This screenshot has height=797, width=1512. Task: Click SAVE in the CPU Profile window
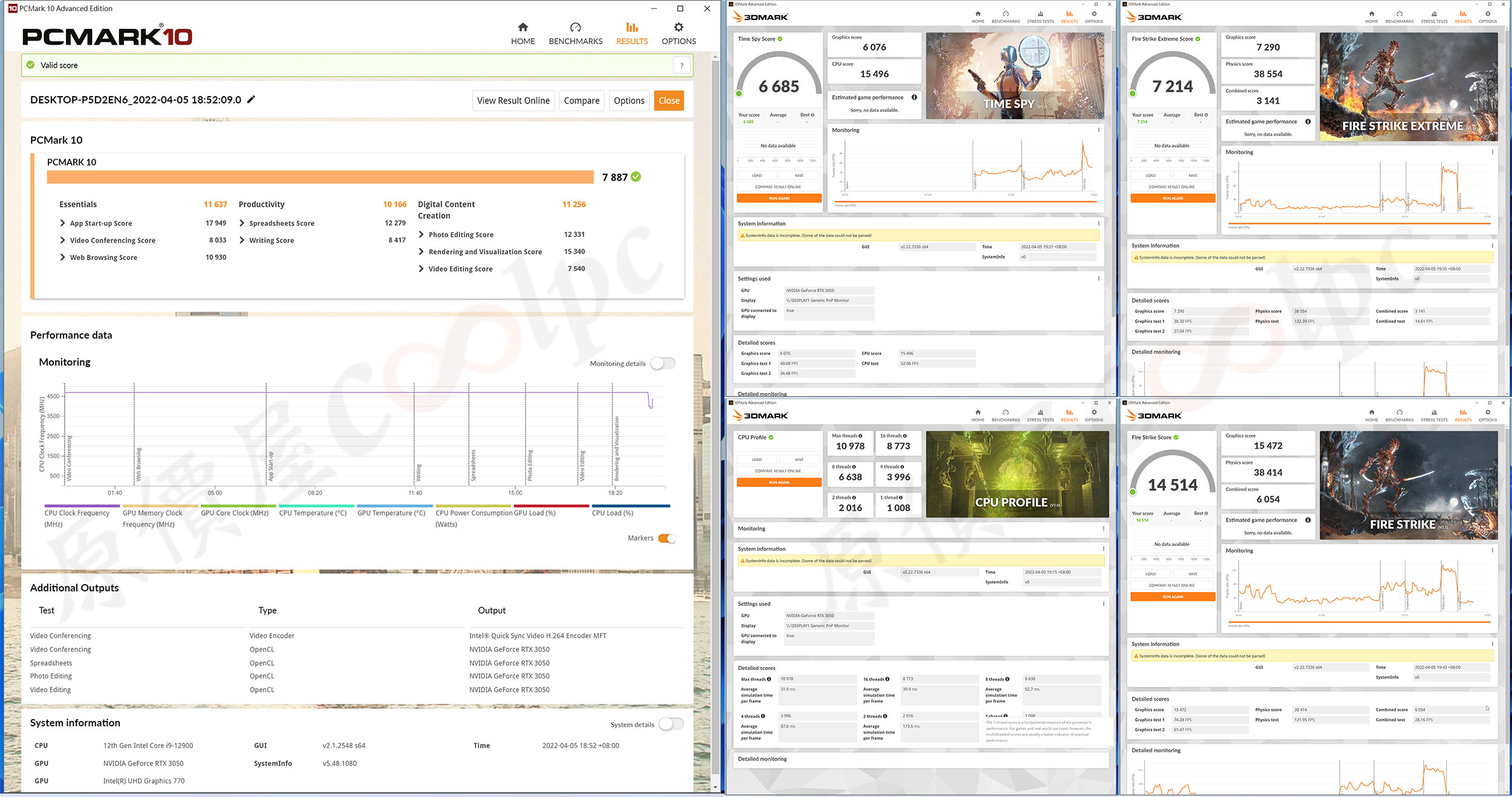(800, 460)
